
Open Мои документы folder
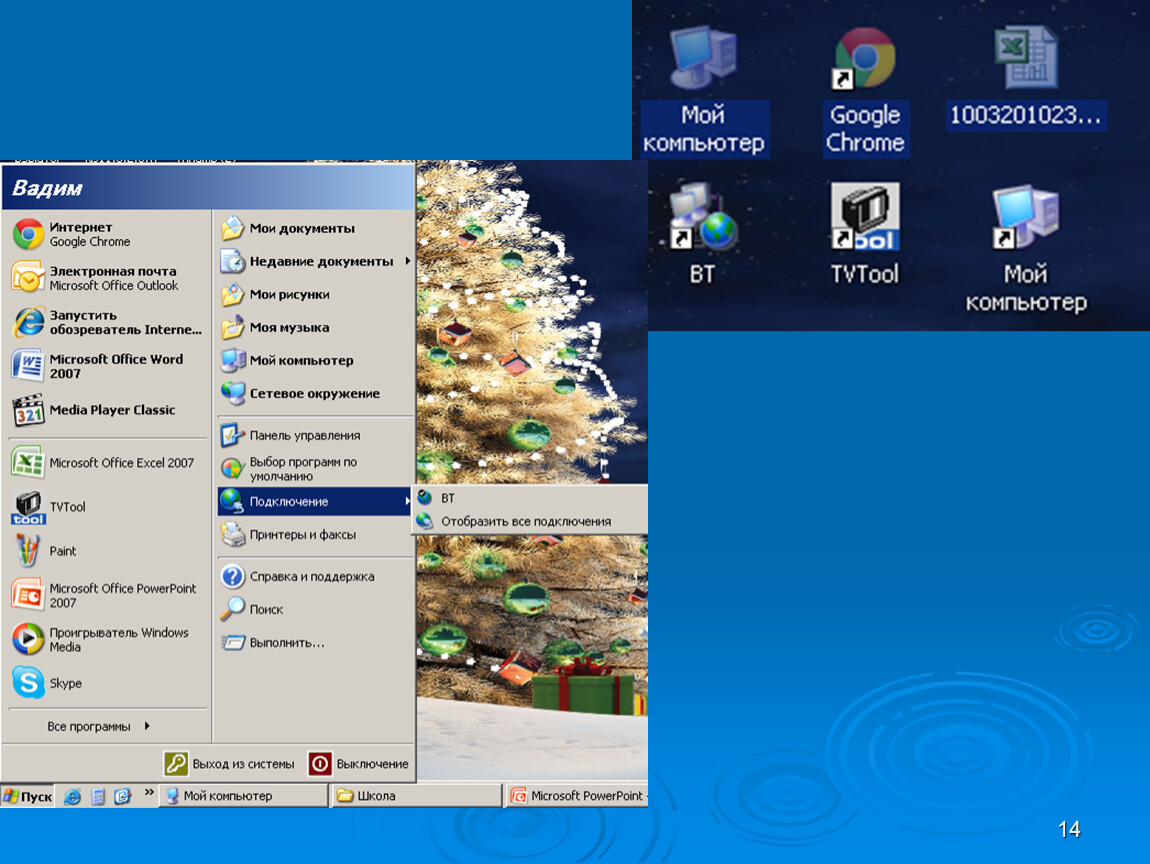pyautogui.click(x=315, y=228)
